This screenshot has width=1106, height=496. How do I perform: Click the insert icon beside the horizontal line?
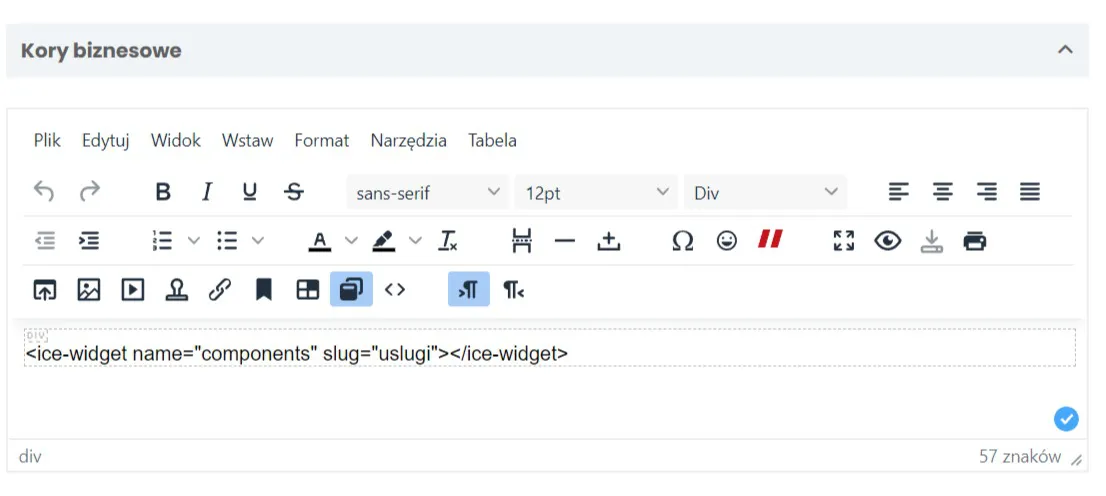[608, 241]
